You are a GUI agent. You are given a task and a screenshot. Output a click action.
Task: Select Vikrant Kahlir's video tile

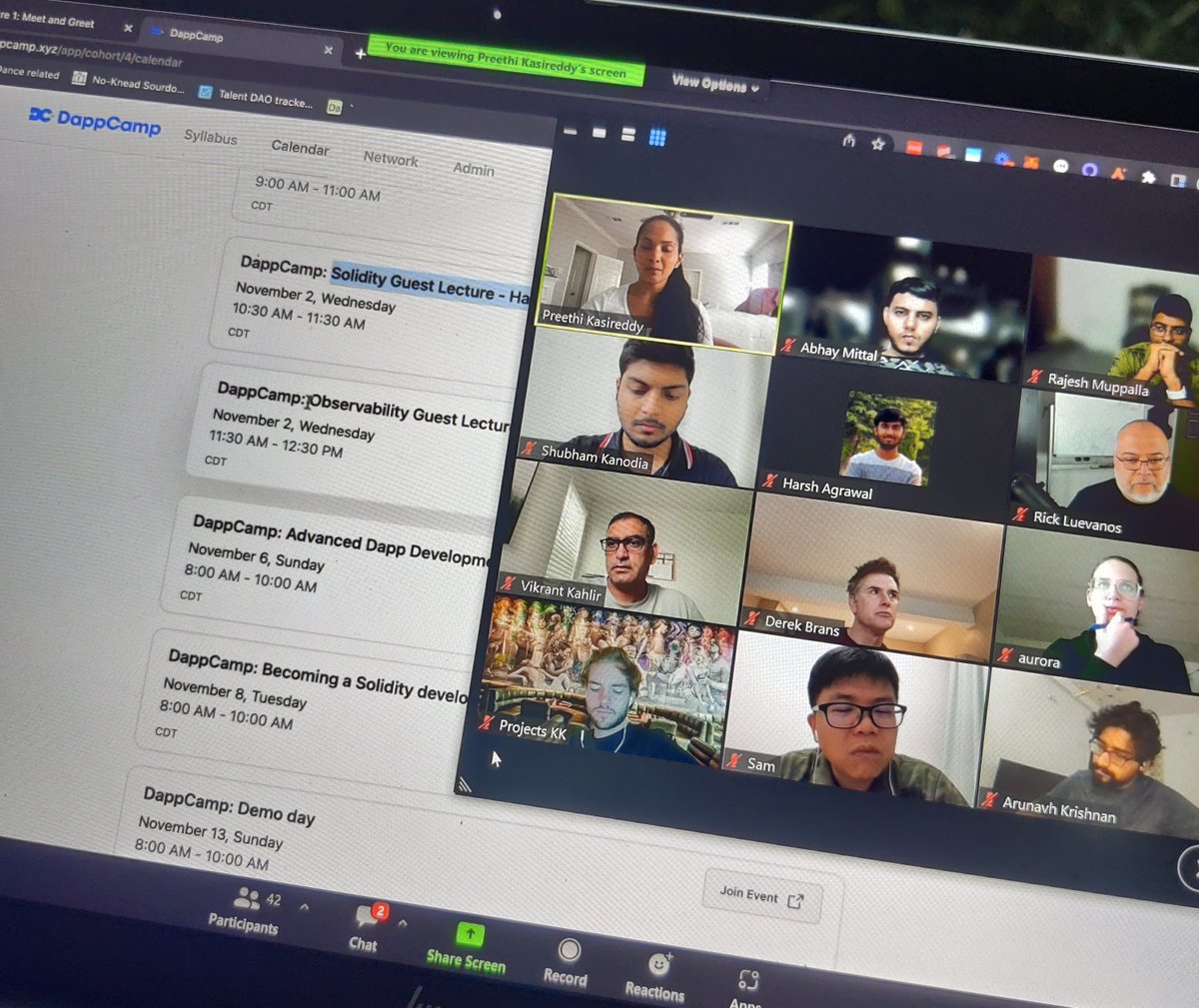coord(626,543)
